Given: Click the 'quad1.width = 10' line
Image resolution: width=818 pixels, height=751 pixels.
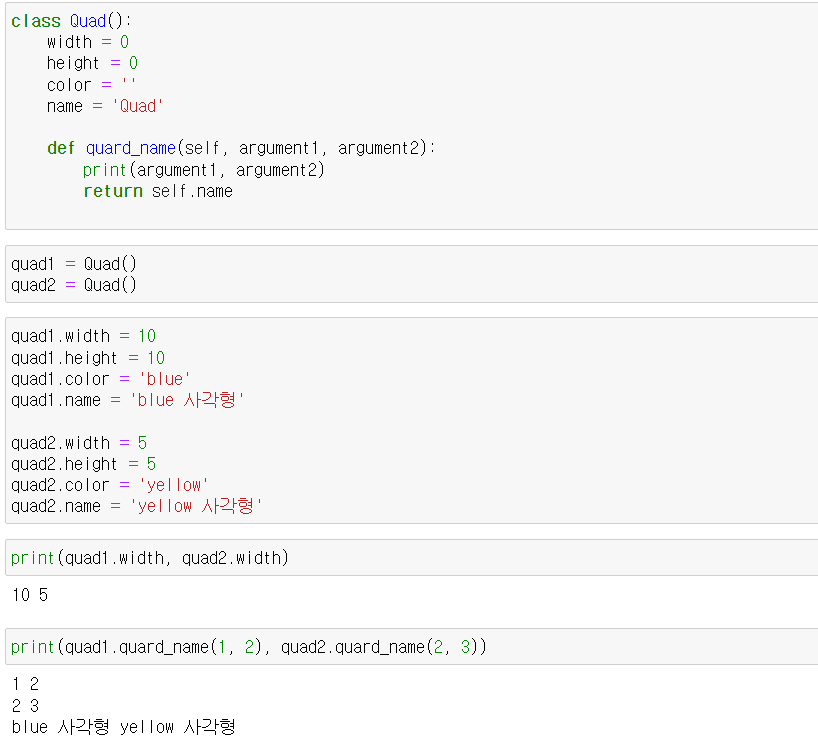Looking at the screenshot, I should [83, 336].
